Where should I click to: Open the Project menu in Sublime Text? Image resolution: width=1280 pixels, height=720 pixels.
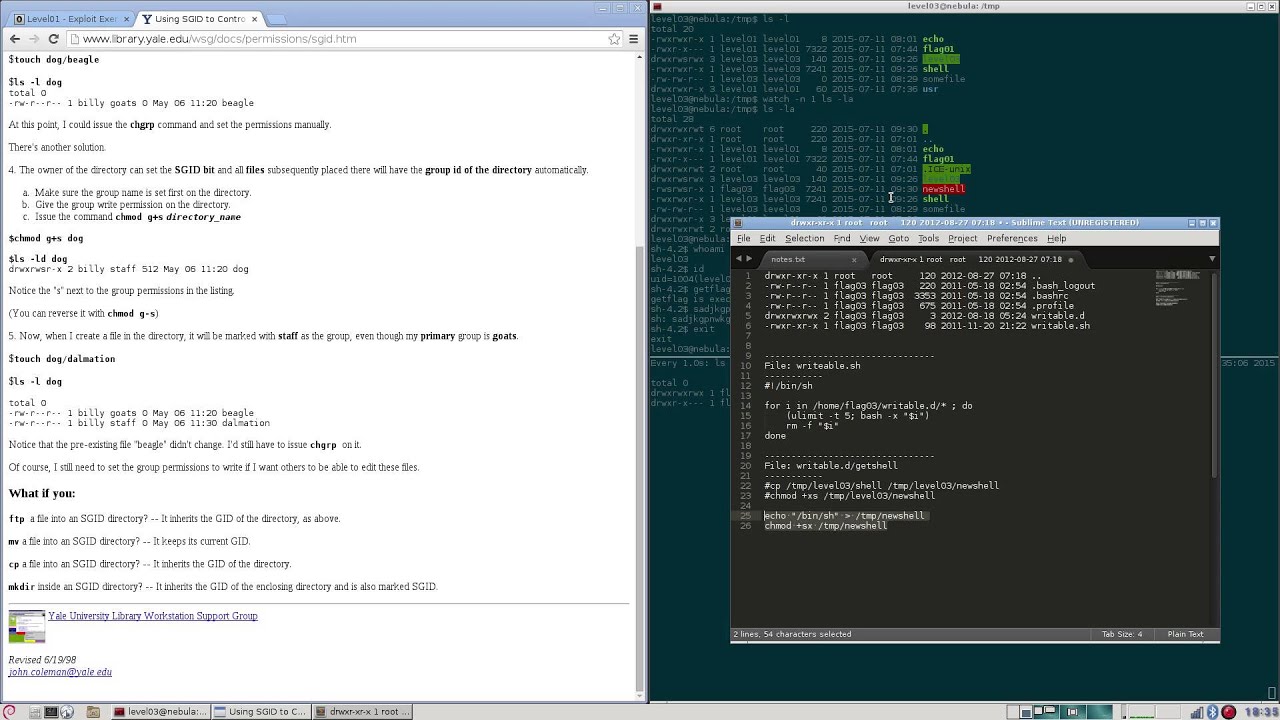(x=962, y=238)
